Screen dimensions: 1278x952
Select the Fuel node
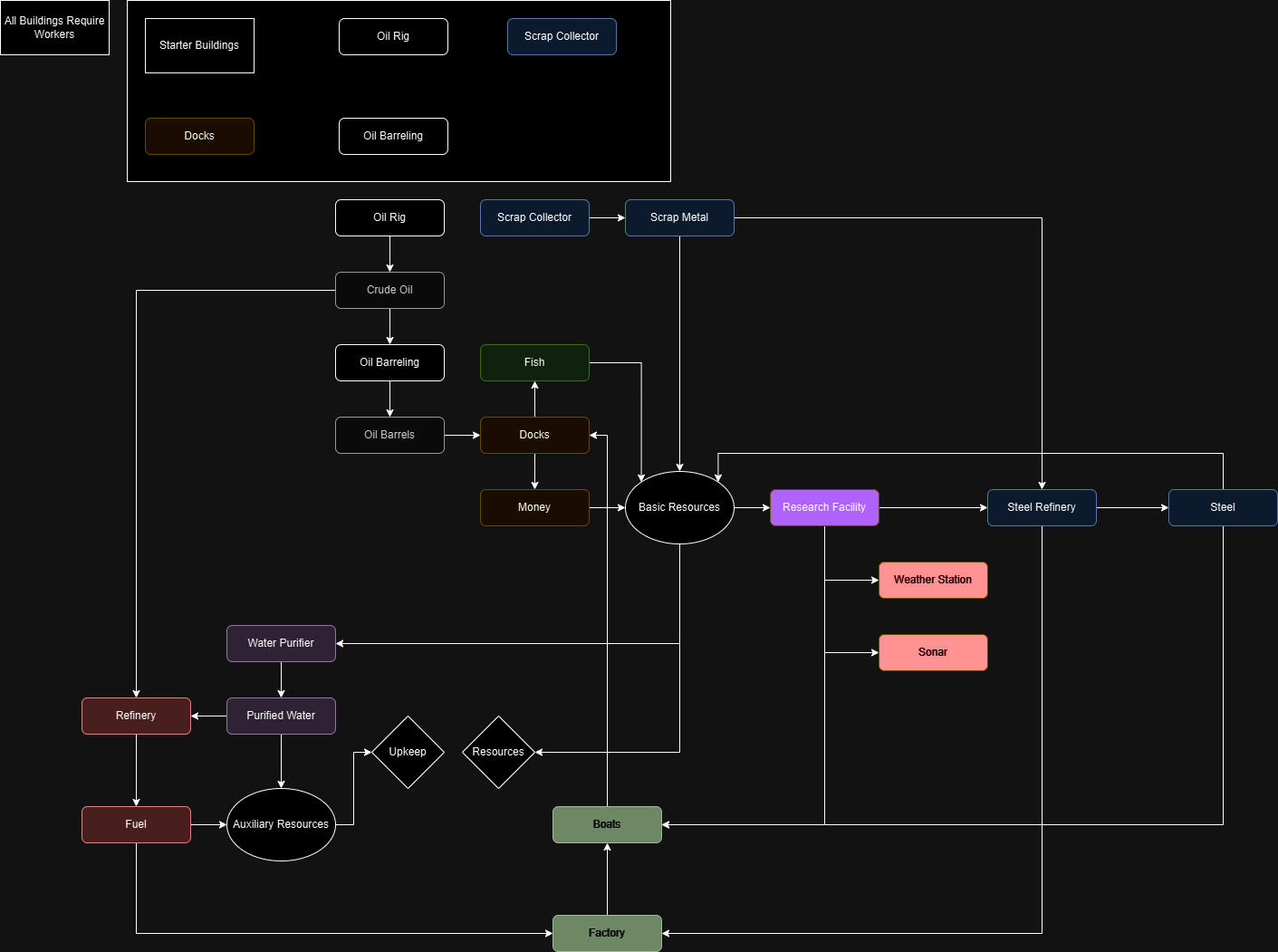pos(136,824)
